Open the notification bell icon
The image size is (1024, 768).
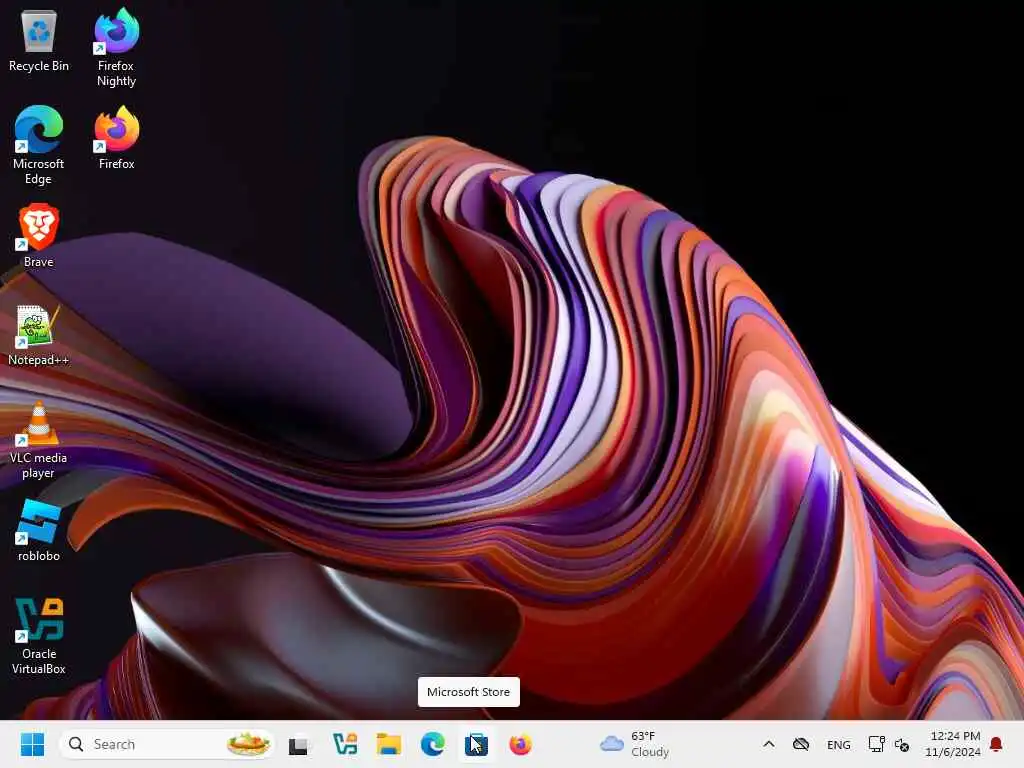coord(997,744)
